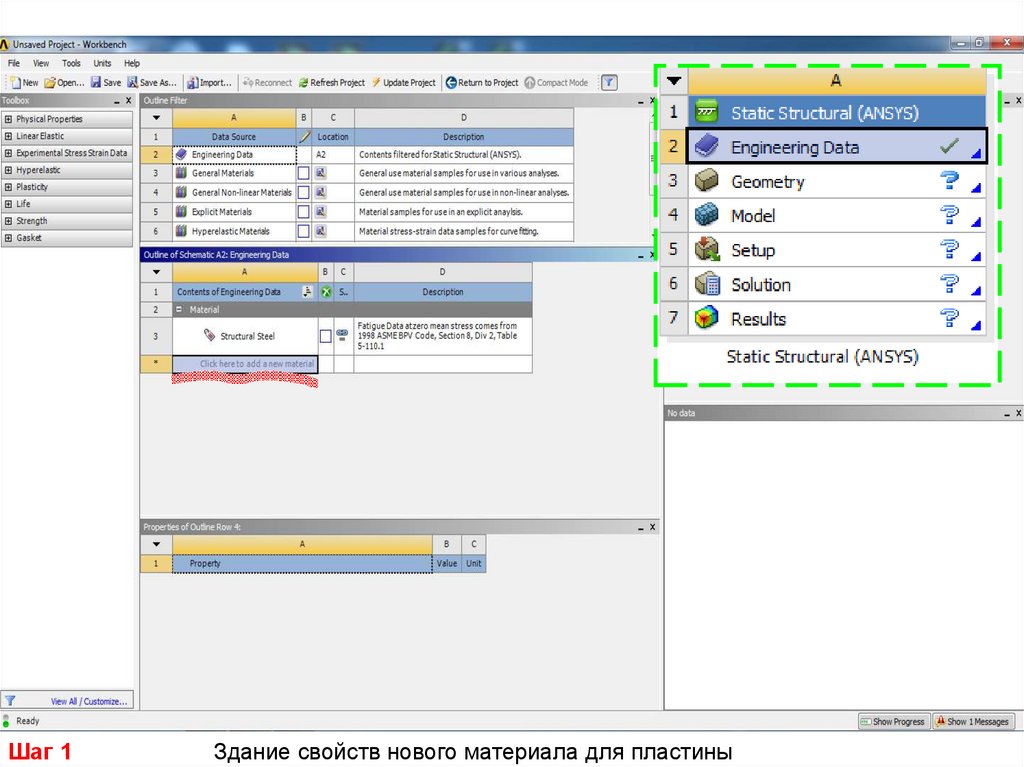1024x767 pixels.
Task: Select the Engineering Data source row
Action: point(234,154)
